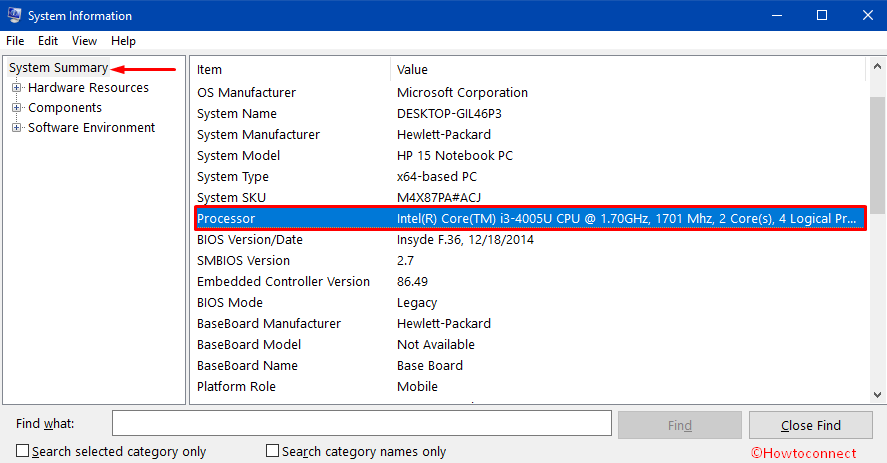Enable Search selected category only checkbox
The height and width of the screenshot is (463, 887).
(23, 451)
